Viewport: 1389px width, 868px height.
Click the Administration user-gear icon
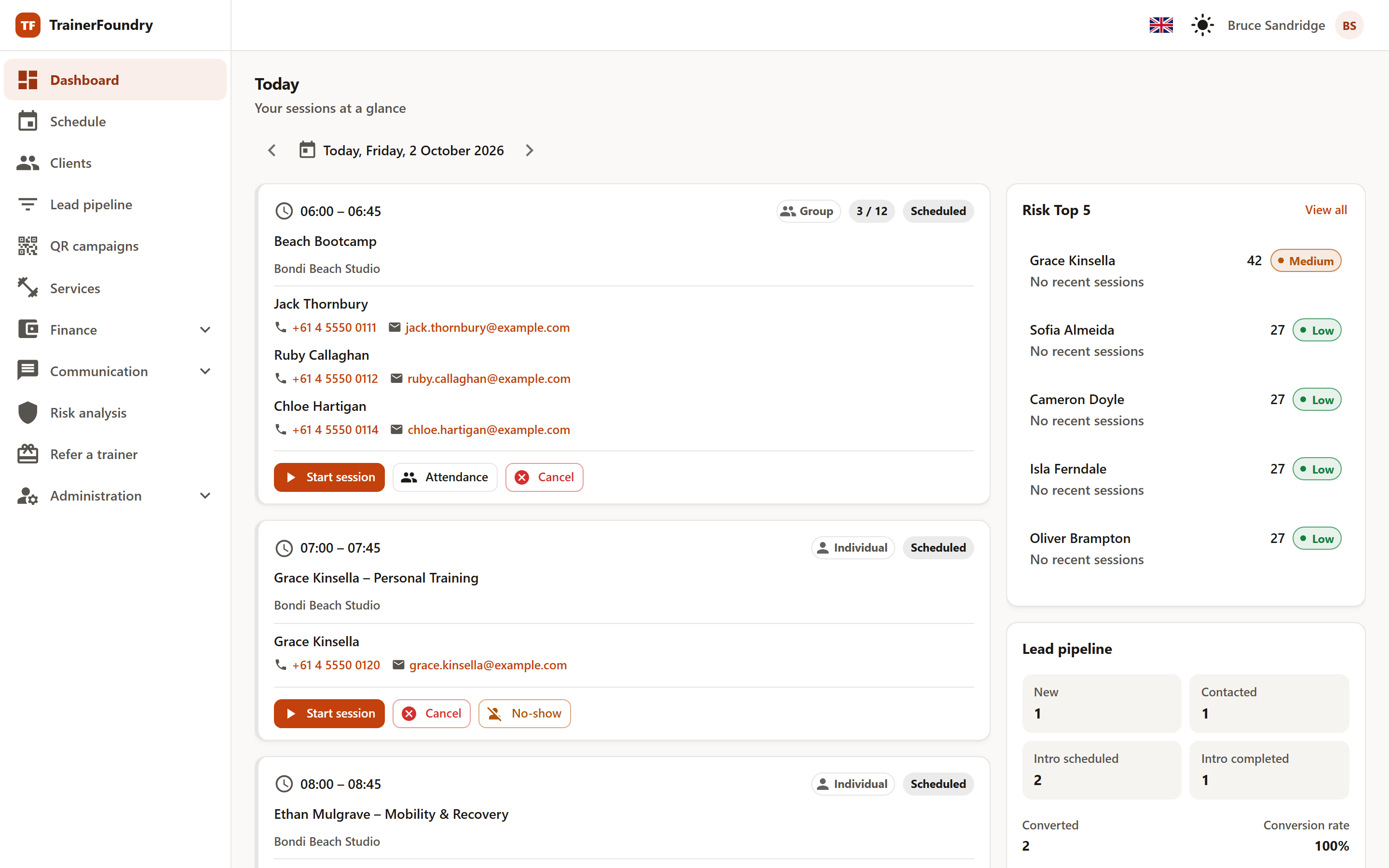pyautogui.click(x=27, y=495)
